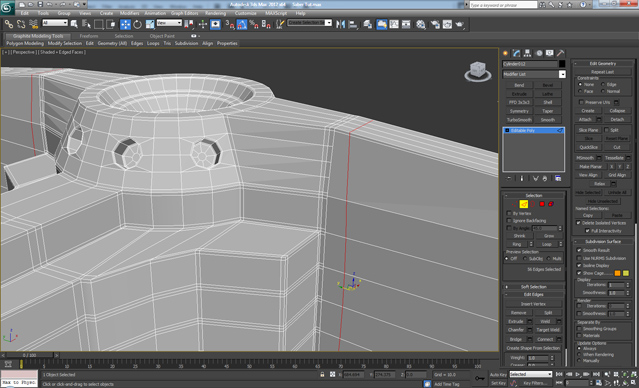639x388 pixels.
Task: Switch to the Object Paint ribbon tab
Action: tap(162, 36)
